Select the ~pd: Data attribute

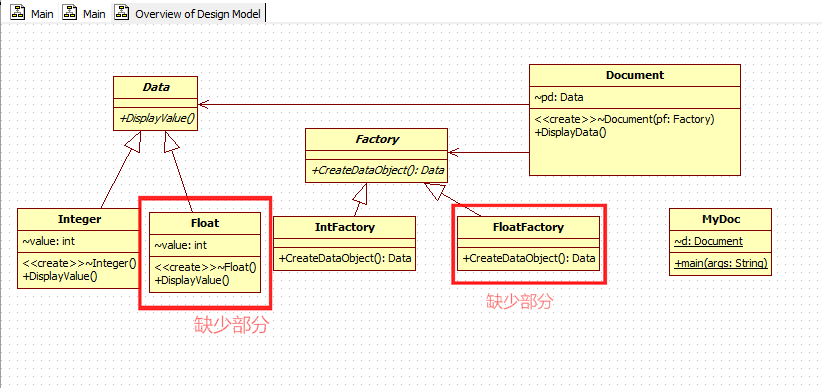click(559, 97)
